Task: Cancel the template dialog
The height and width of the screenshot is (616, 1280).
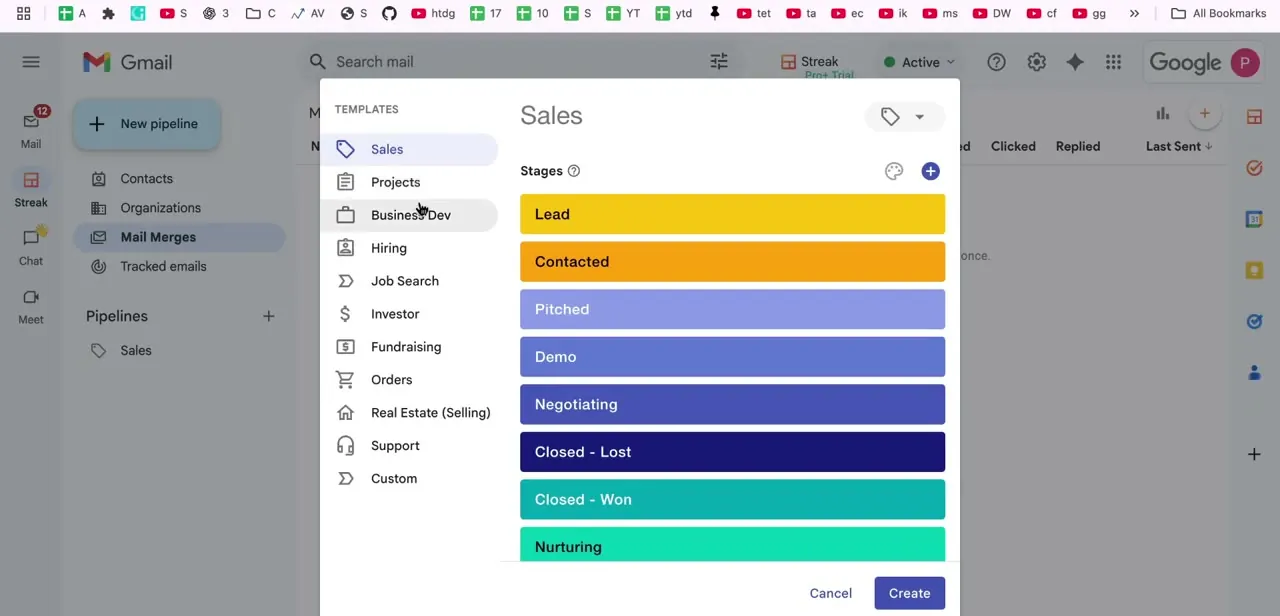Action: tap(831, 593)
